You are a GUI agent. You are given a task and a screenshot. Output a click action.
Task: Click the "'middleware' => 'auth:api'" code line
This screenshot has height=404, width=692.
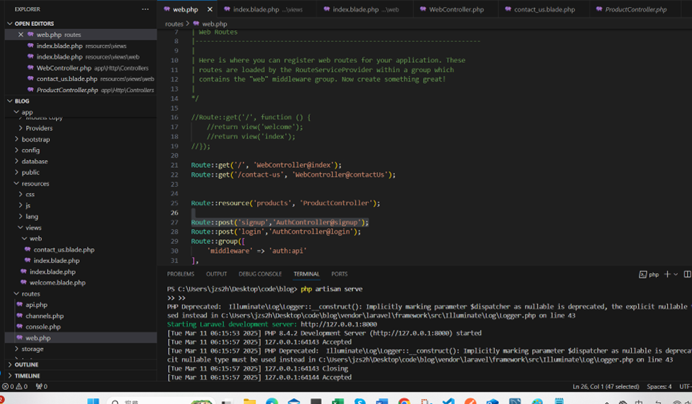coord(257,251)
